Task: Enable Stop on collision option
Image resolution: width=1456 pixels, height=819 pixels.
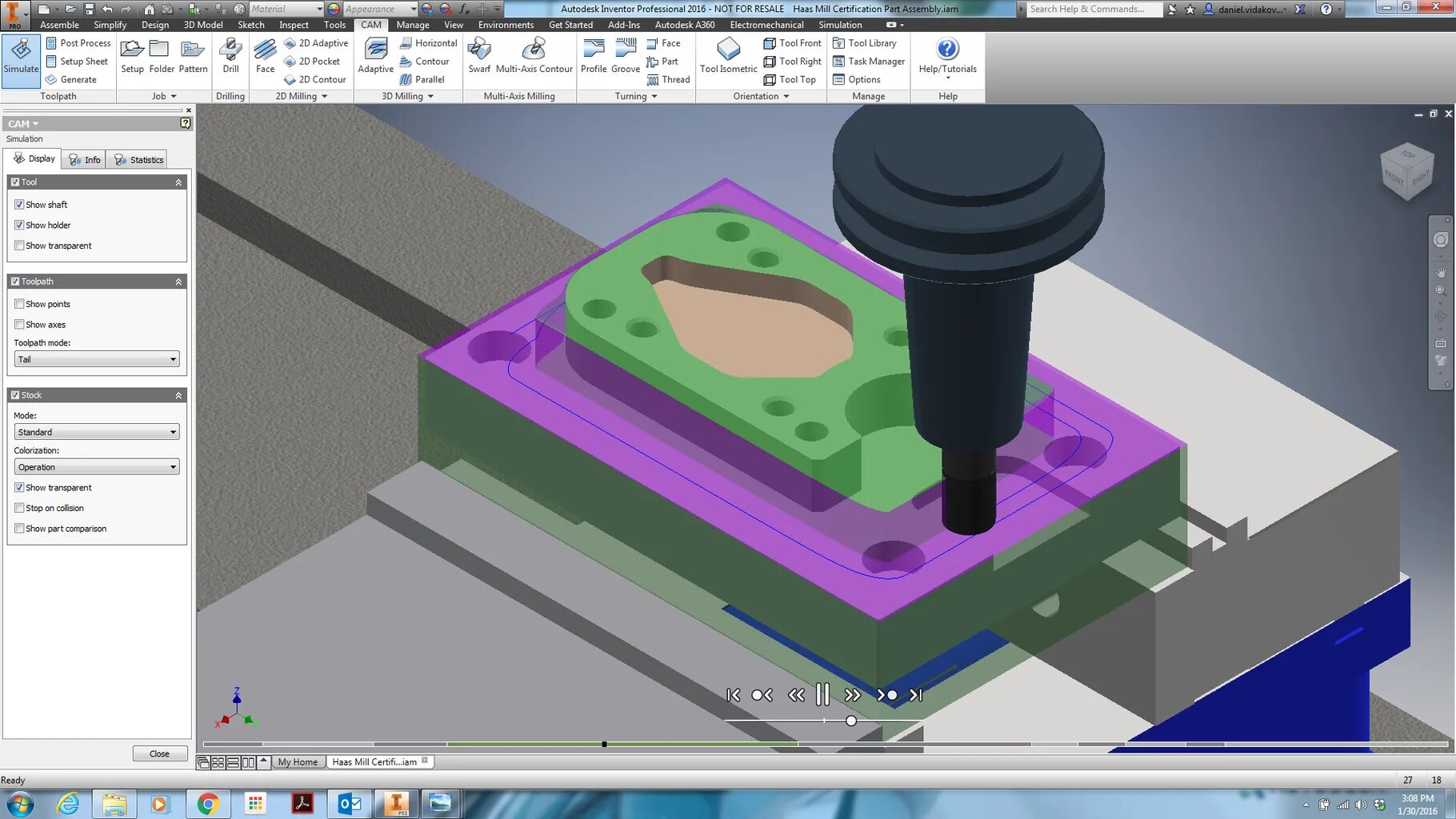Action: (x=19, y=508)
